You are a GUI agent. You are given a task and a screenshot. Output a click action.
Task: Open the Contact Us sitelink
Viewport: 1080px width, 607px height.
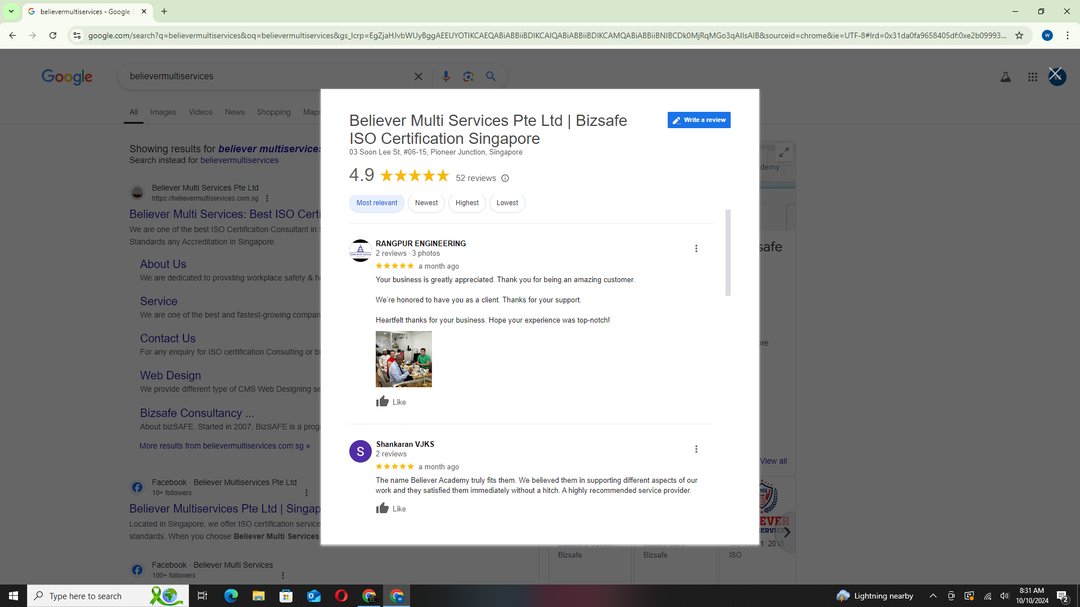click(x=168, y=339)
